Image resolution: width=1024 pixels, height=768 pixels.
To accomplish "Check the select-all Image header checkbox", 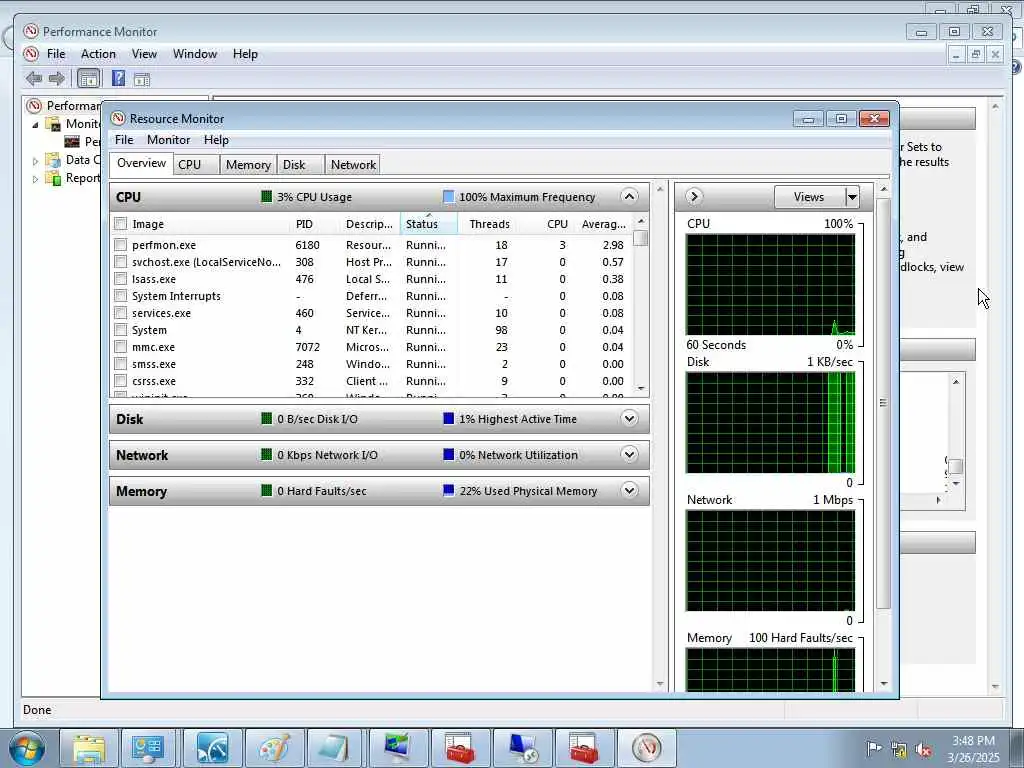I will point(120,224).
